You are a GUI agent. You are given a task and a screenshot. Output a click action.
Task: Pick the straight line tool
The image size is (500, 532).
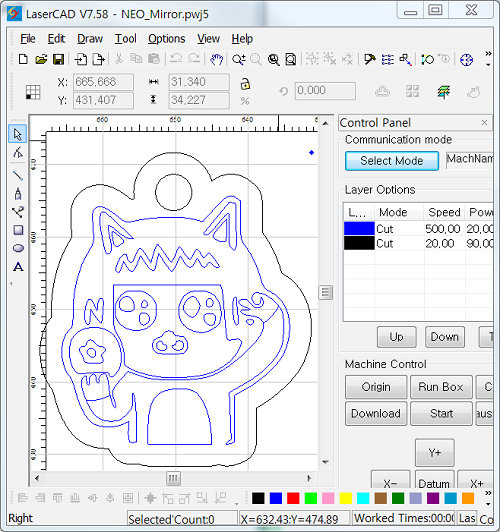18,175
